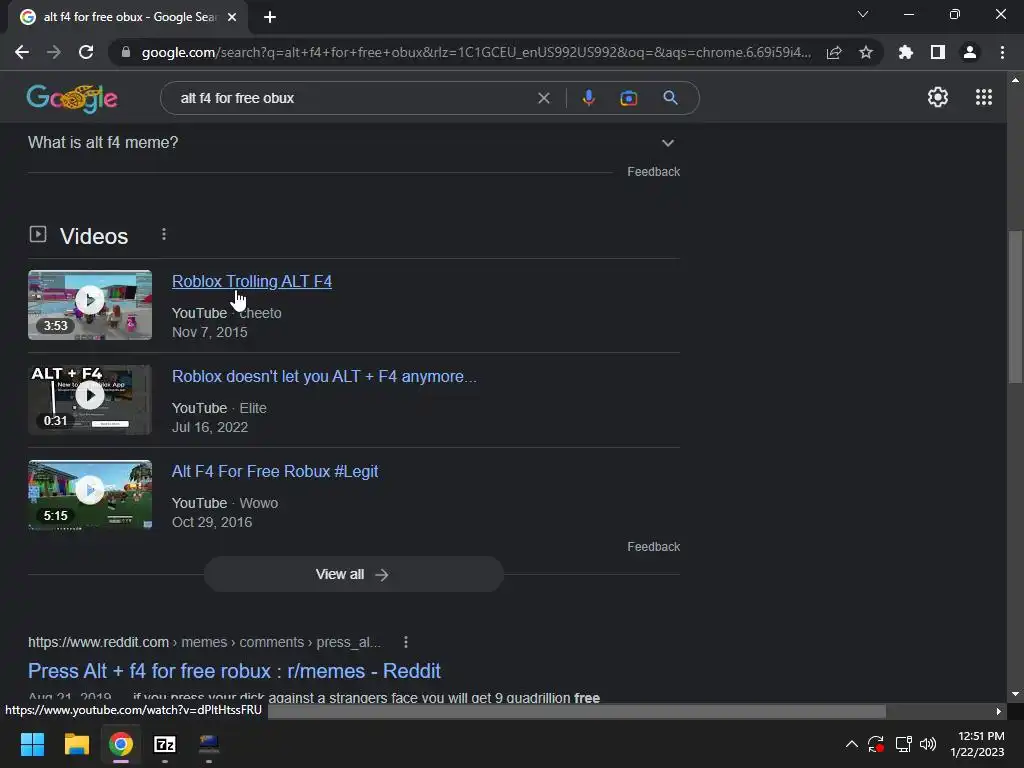The width and height of the screenshot is (1024, 768).
Task: Open the Google apps grid
Action: (984, 97)
